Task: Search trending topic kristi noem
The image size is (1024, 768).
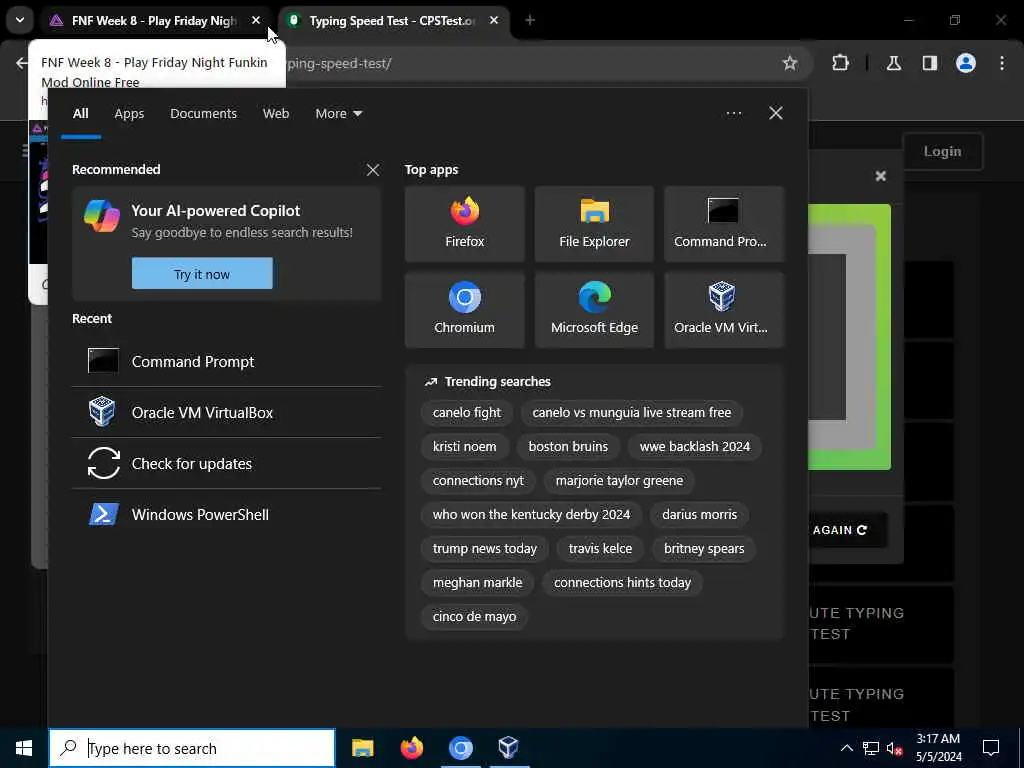Action: (x=464, y=447)
